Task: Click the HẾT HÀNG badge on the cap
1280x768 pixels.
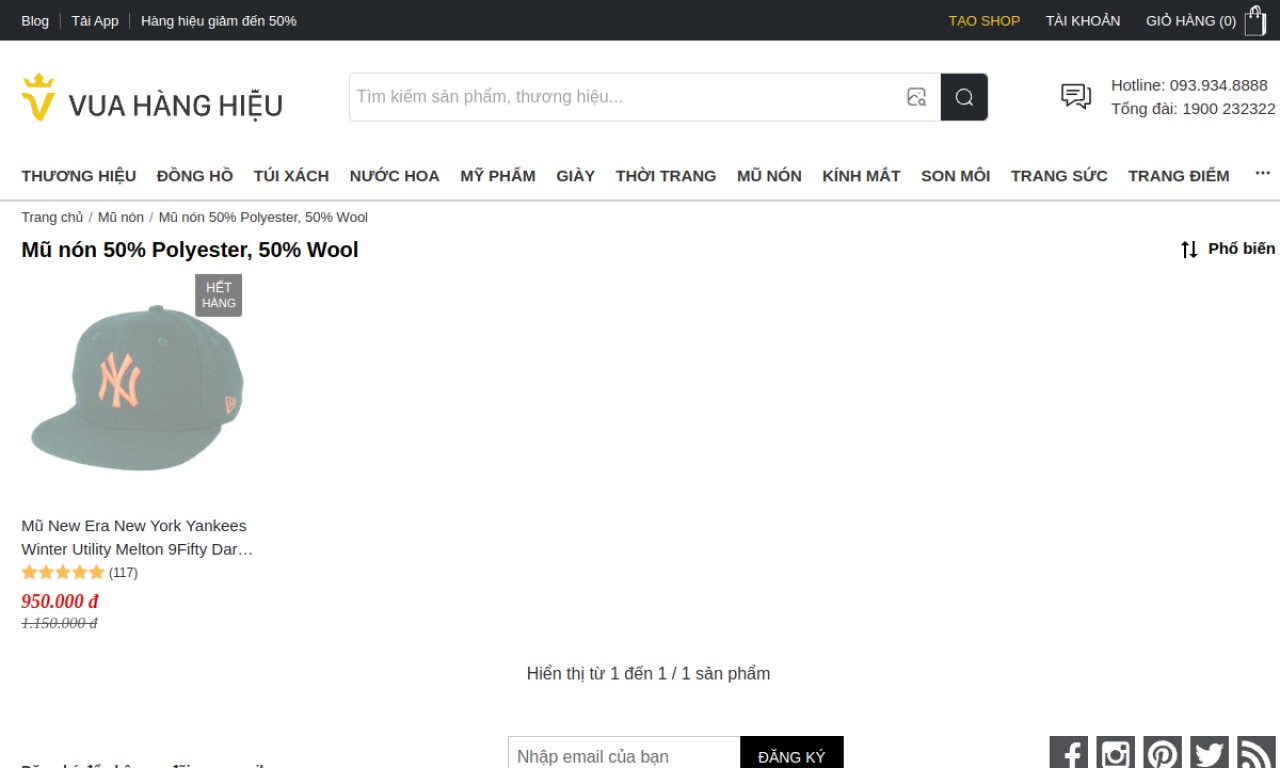Action: (x=219, y=295)
